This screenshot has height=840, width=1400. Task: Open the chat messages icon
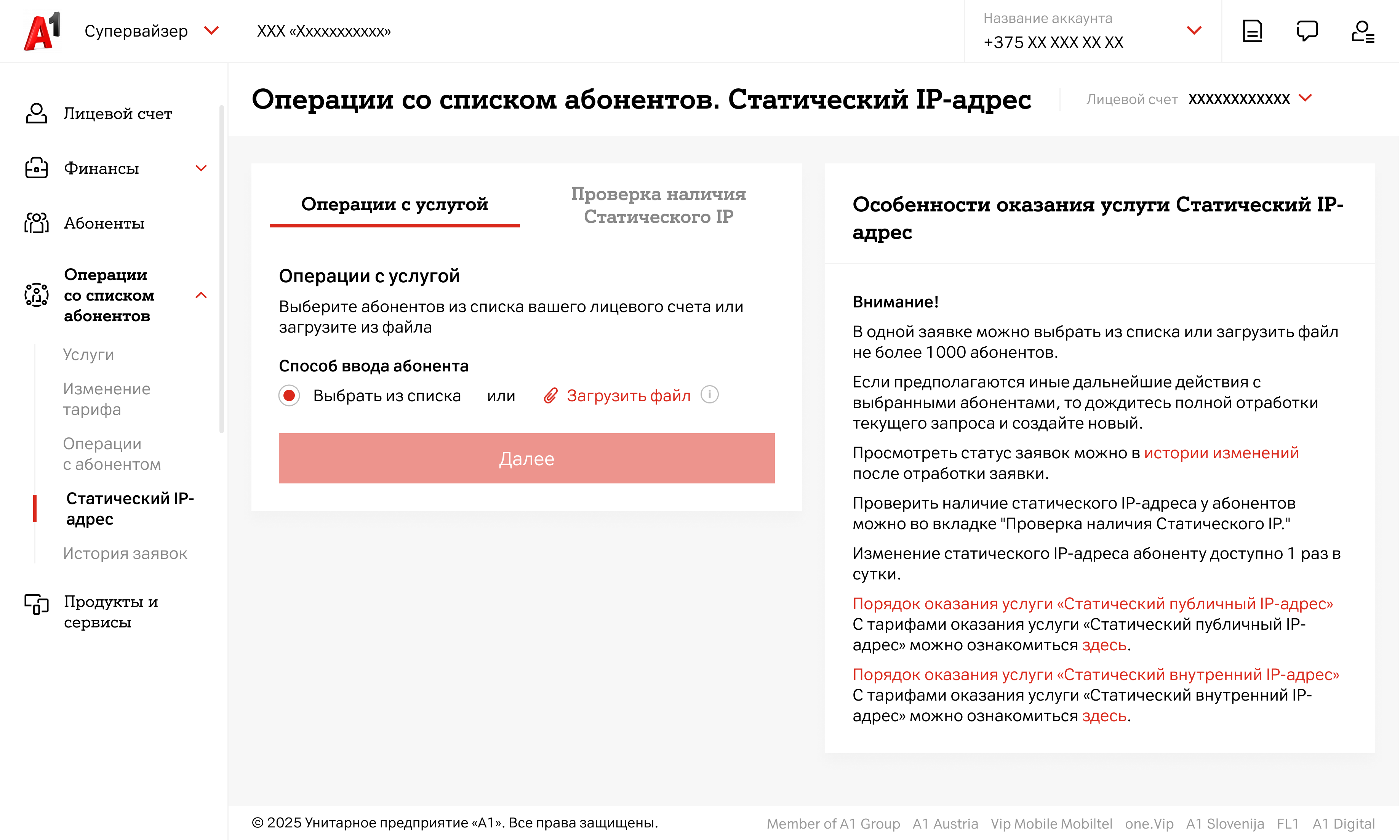1307,31
